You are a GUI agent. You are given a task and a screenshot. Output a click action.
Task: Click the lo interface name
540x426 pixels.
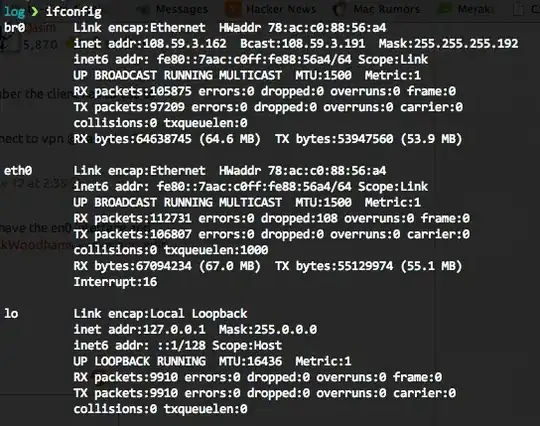tap(11, 313)
